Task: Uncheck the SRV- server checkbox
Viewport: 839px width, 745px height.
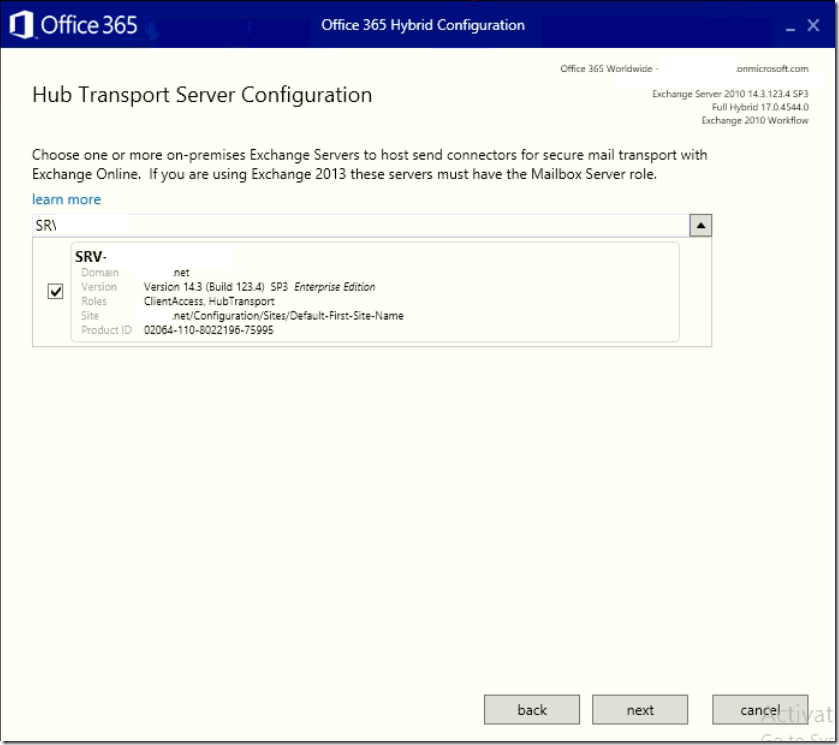Action: click(56, 291)
